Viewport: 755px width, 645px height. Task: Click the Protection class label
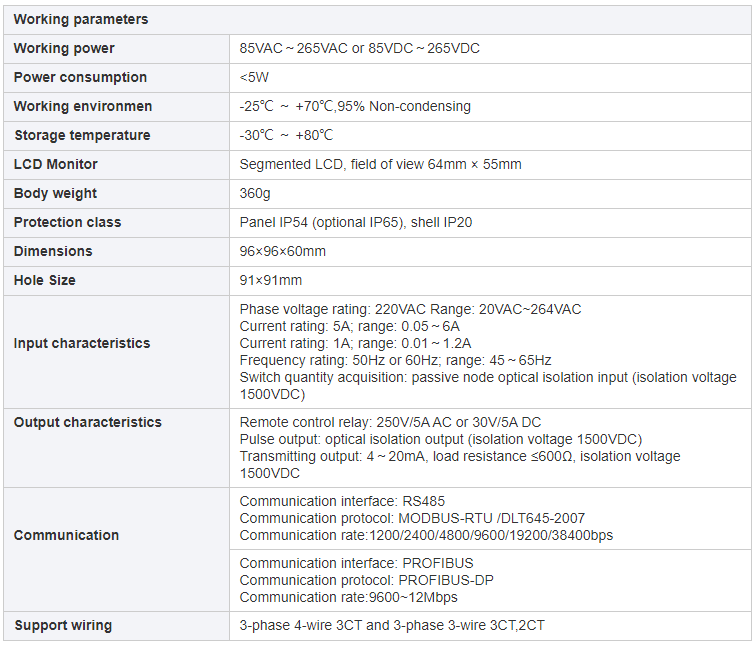point(67,222)
